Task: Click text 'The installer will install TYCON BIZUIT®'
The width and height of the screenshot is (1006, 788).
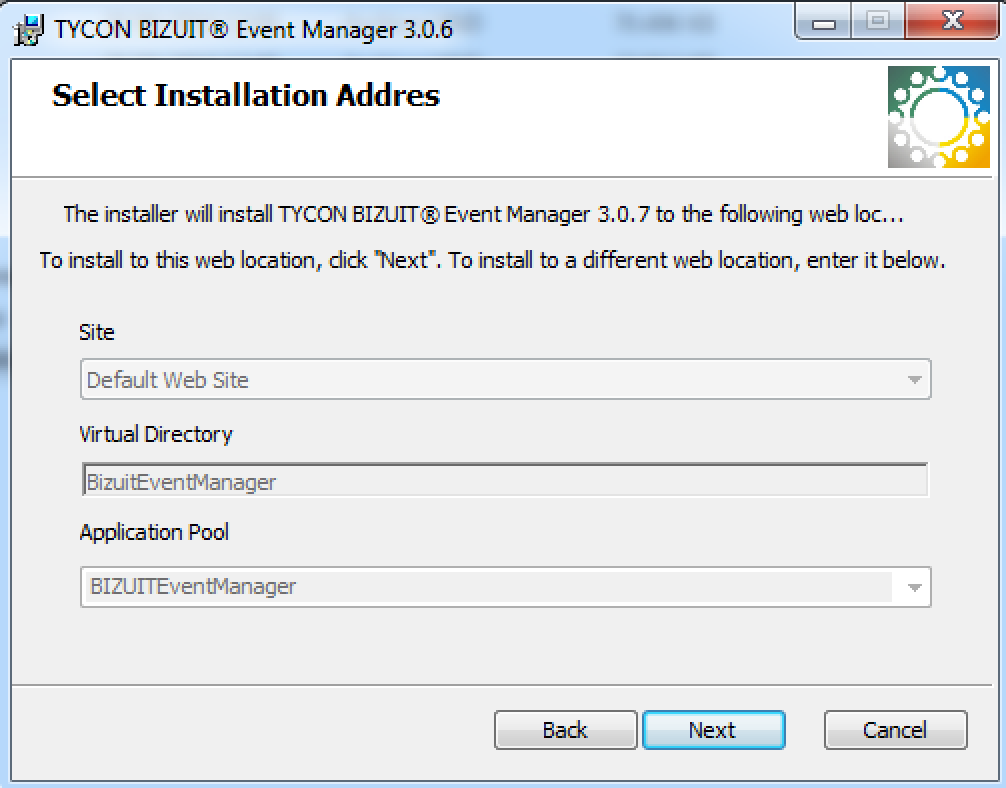Action: pos(252,214)
